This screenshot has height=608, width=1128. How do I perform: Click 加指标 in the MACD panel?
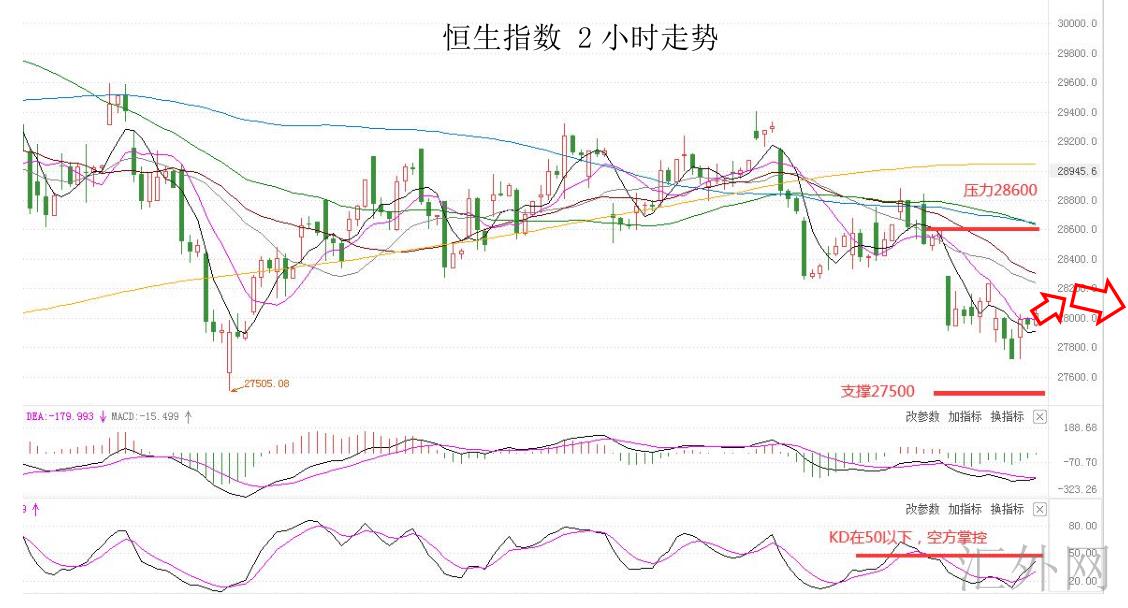click(x=965, y=416)
